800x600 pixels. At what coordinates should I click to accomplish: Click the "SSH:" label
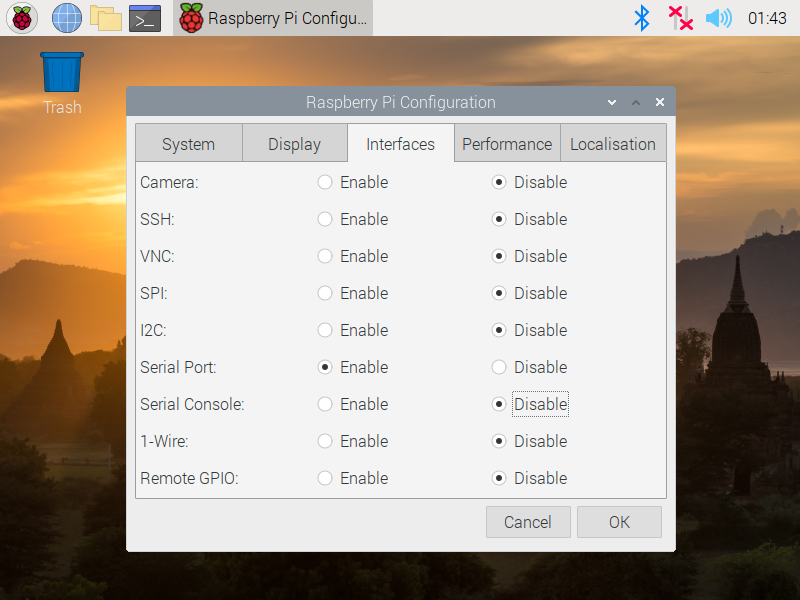click(157, 219)
